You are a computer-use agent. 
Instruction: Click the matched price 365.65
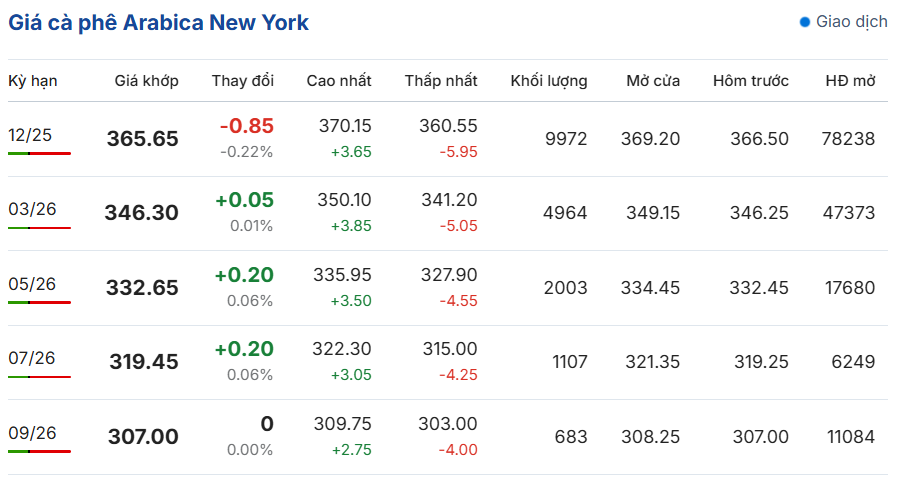tap(143, 139)
